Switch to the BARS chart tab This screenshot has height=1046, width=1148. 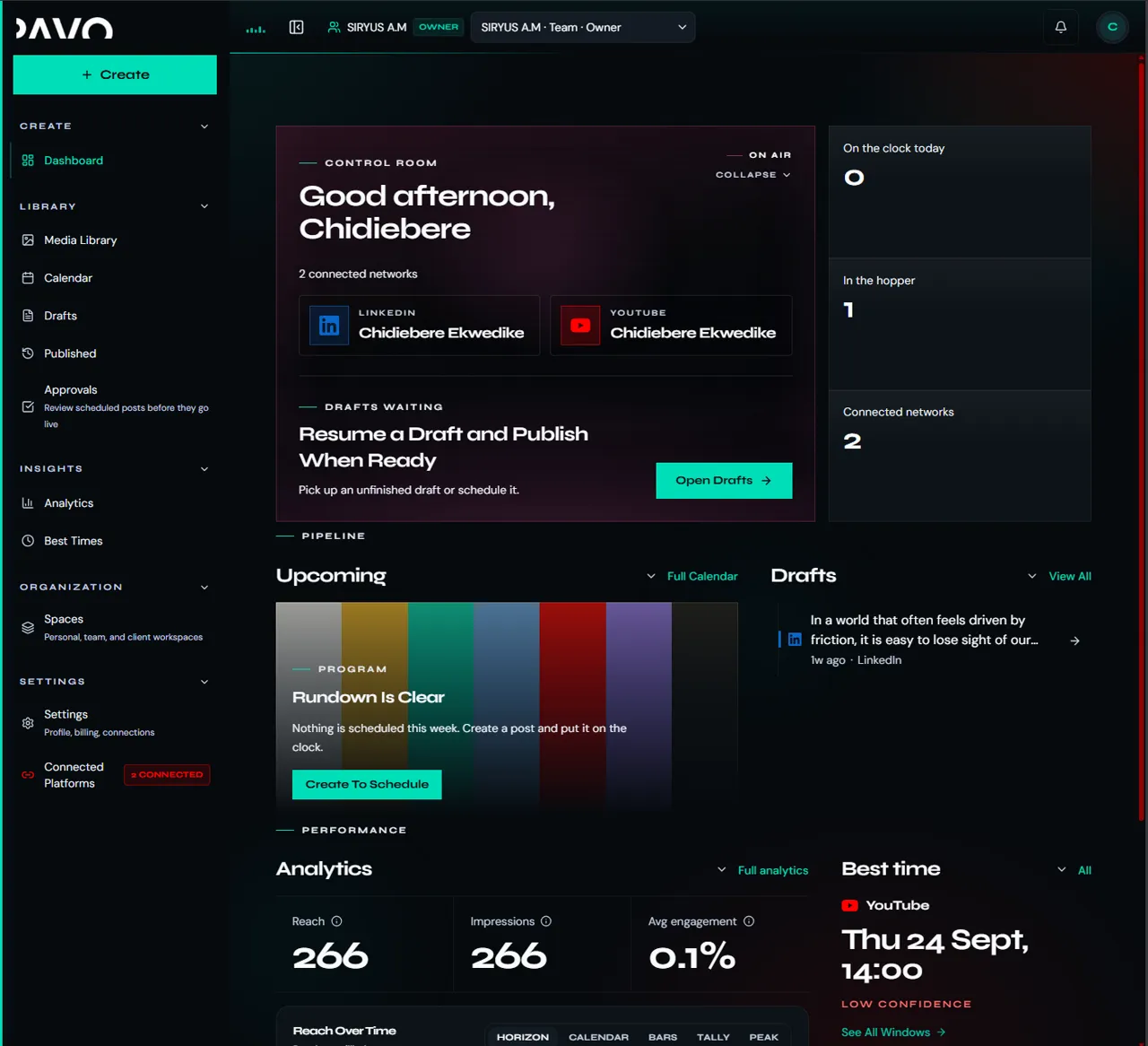tap(663, 1037)
